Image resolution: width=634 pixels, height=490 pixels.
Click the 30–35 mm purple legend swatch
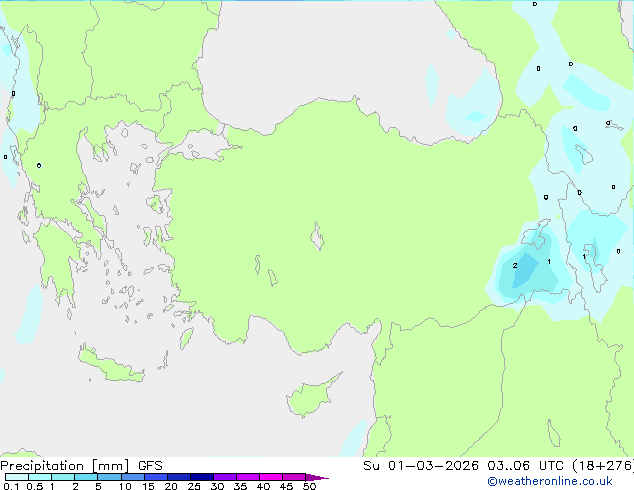coord(225,477)
